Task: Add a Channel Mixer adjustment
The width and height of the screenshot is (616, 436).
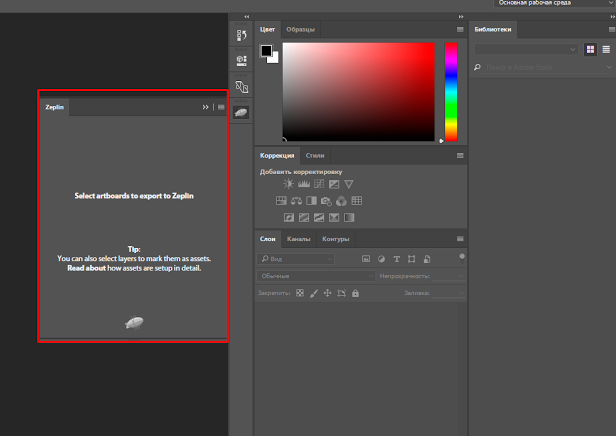Action: click(x=341, y=201)
